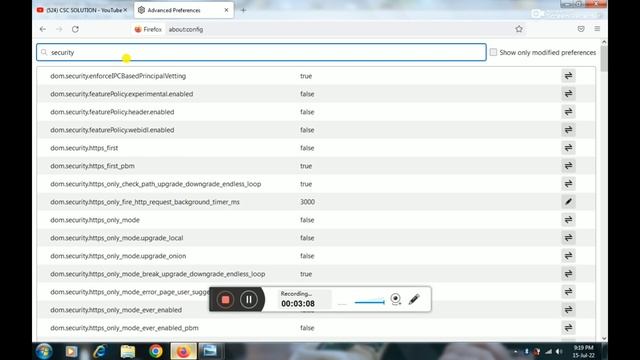Adjust the recorder volume slider
Image resolution: width=640 pixels, height=360 pixels.
pyautogui.click(x=369, y=302)
